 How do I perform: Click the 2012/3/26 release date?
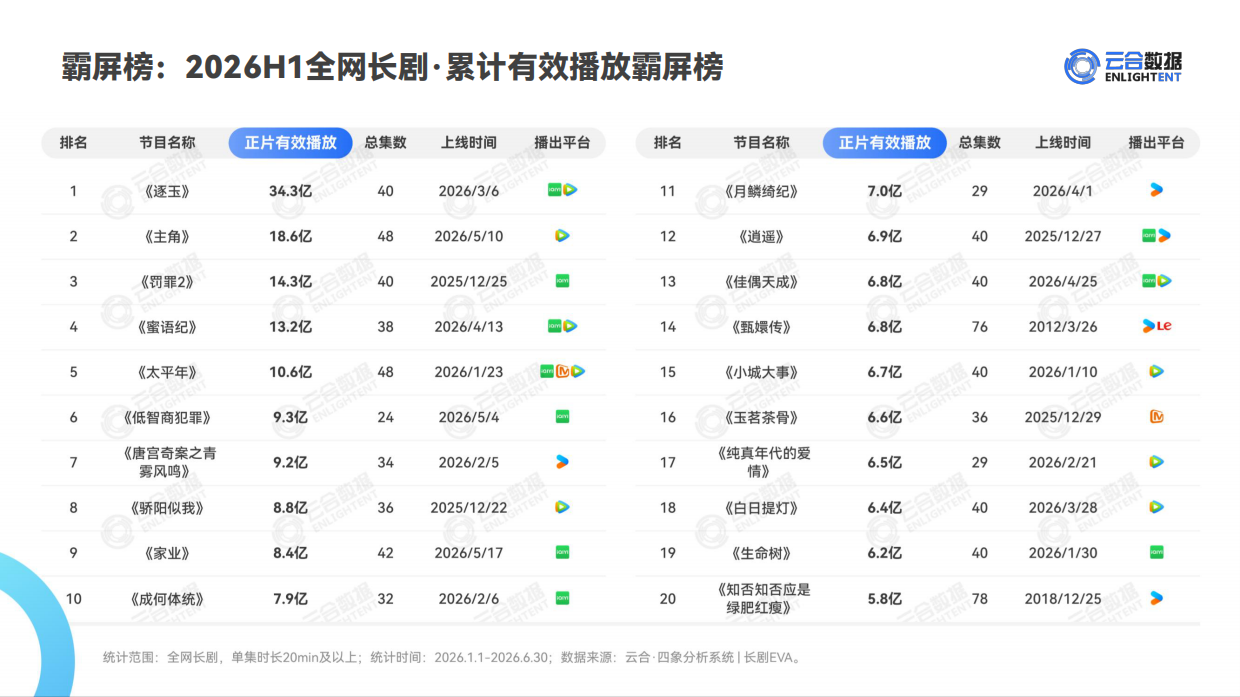click(x=1063, y=327)
